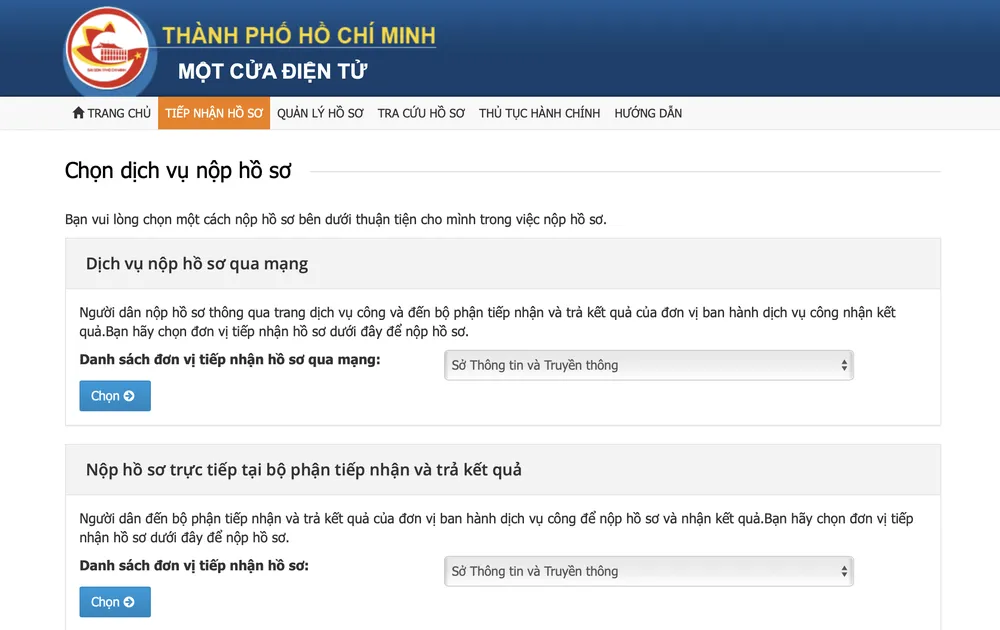The height and width of the screenshot is (630, 1000).
Task: Open the THỦ TỤC HÀNH CHÍNH menu item
Action: tap(539, 113)
